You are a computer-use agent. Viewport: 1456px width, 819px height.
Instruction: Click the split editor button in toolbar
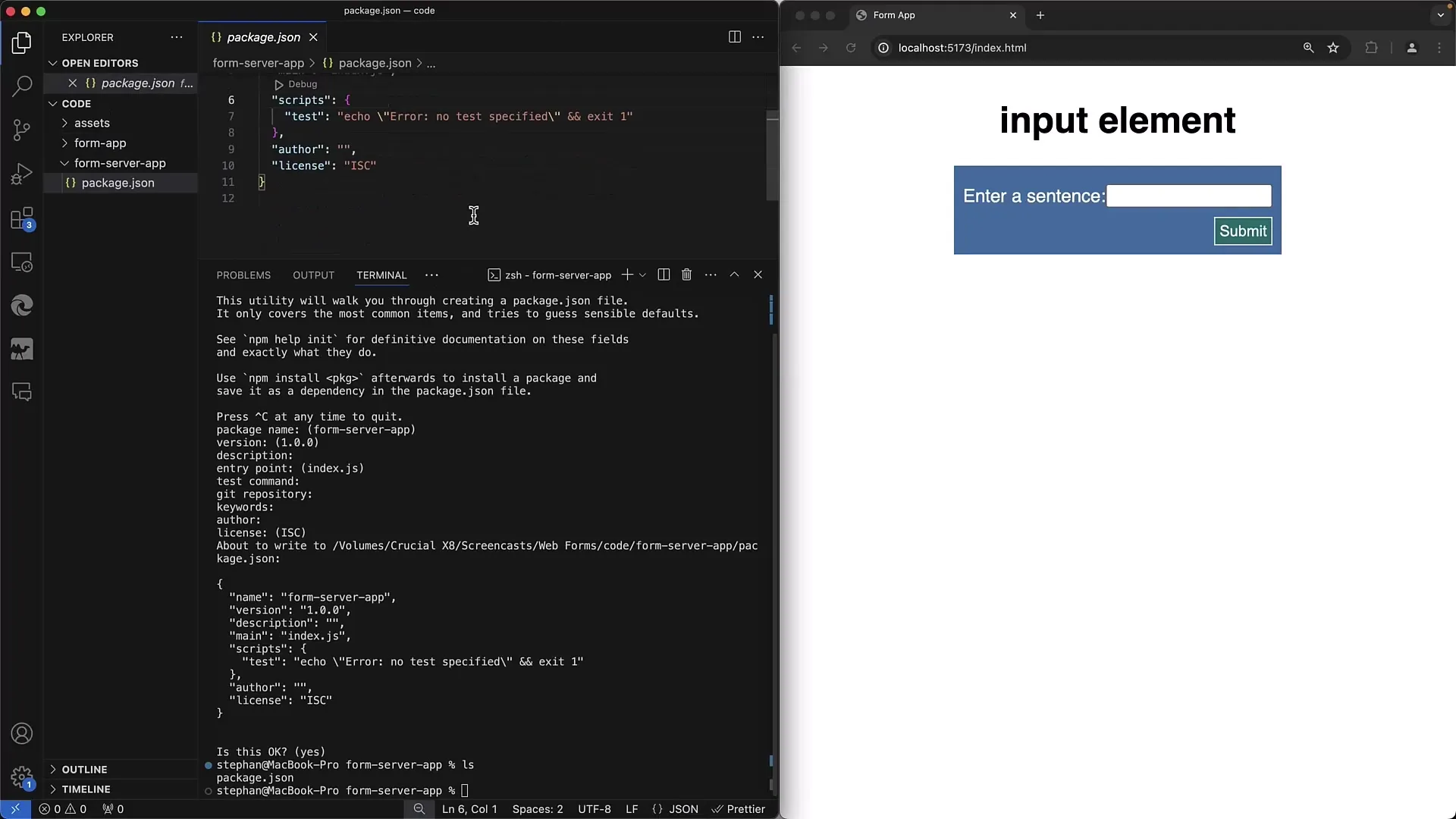[x=734, y=37]
